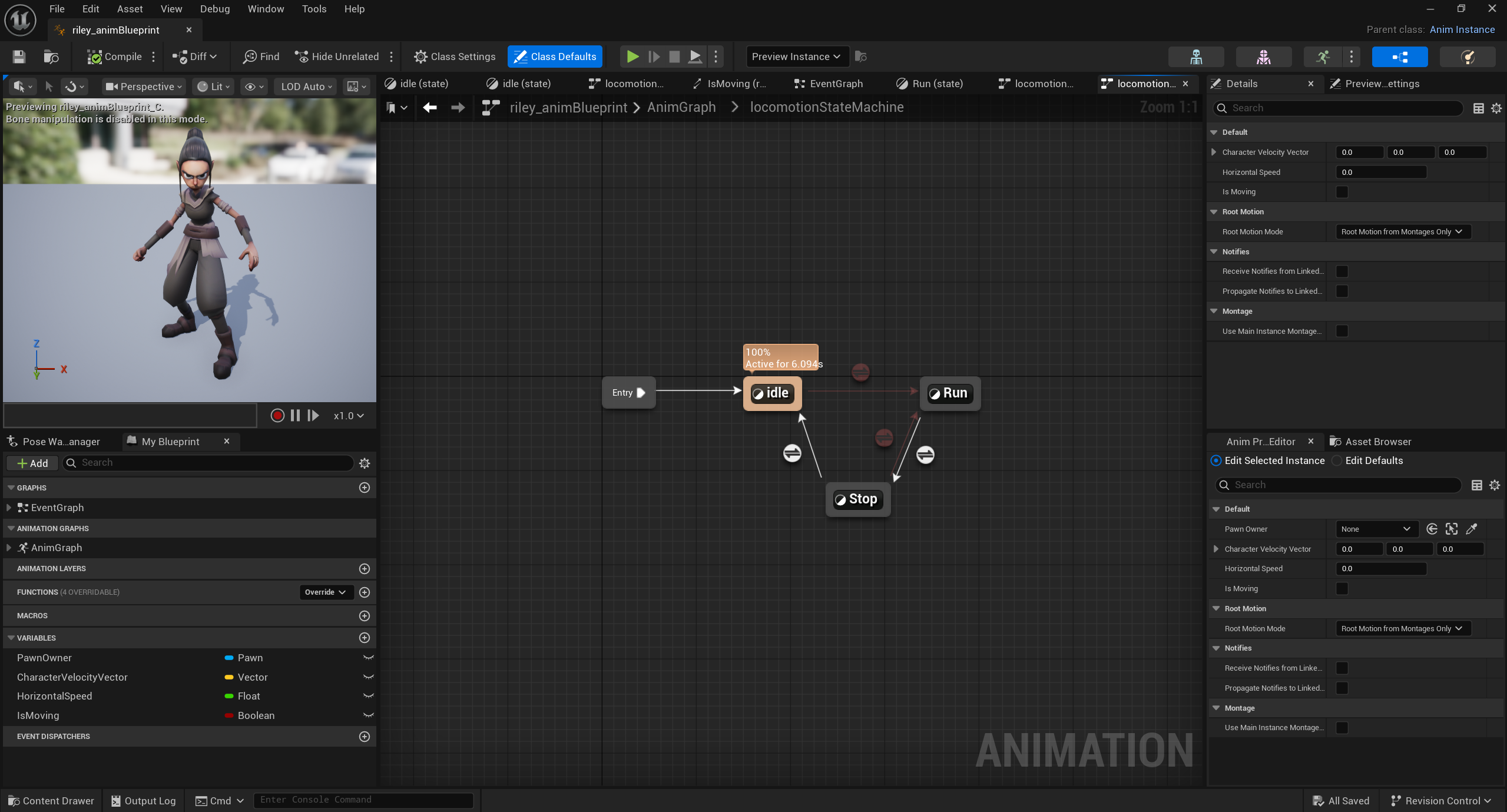Image resolution: width=1507 pixels, height=812 pixels.
Task: Click the record button in preview viewport
Action: coord(277,416)
